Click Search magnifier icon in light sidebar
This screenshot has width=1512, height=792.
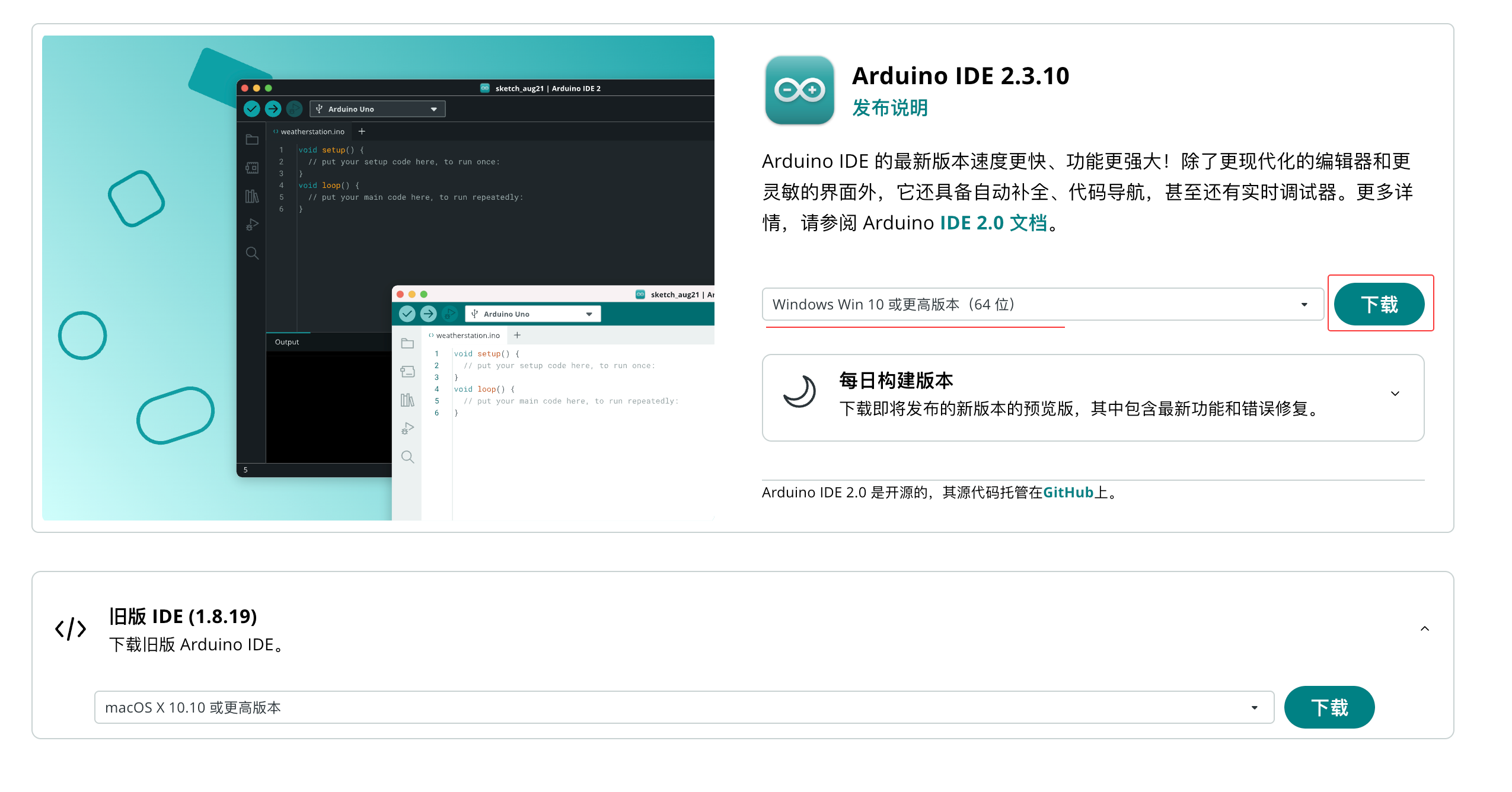[407, 457]
